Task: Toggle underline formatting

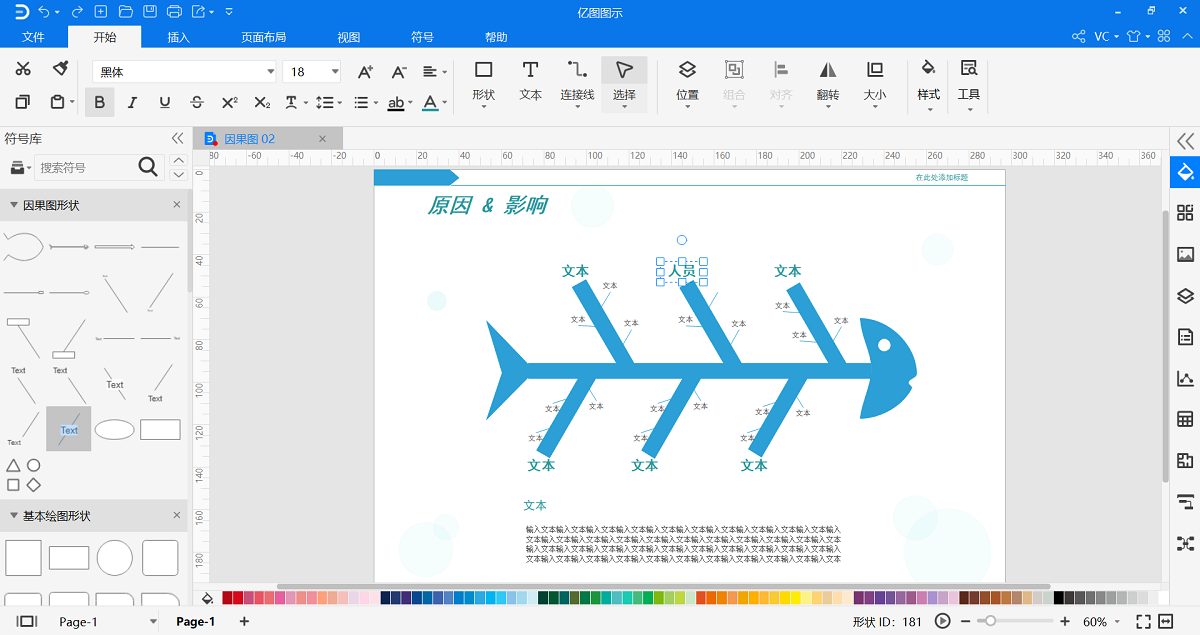Action: click(163, 102)
